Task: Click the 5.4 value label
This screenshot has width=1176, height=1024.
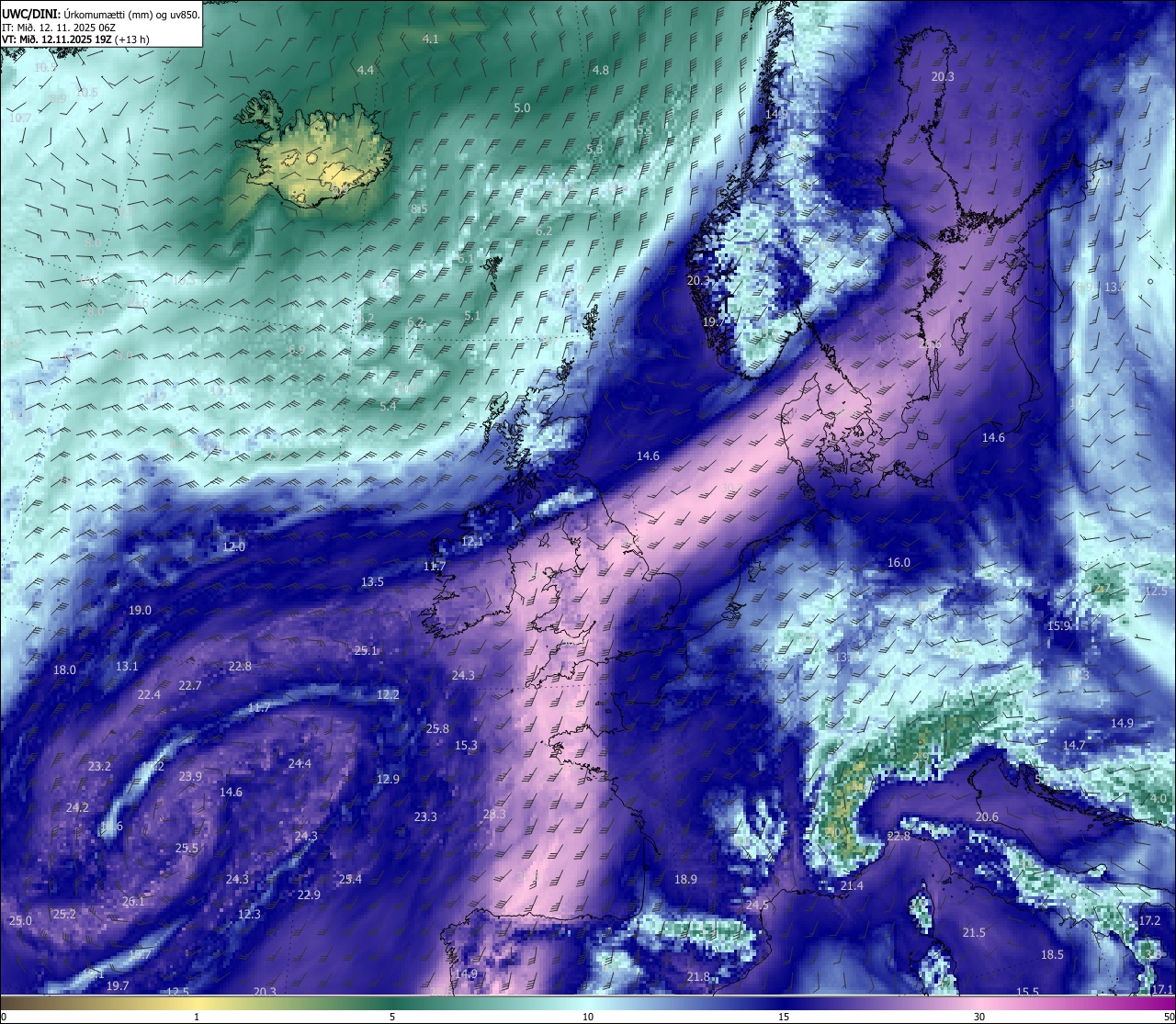Action: 389,406
